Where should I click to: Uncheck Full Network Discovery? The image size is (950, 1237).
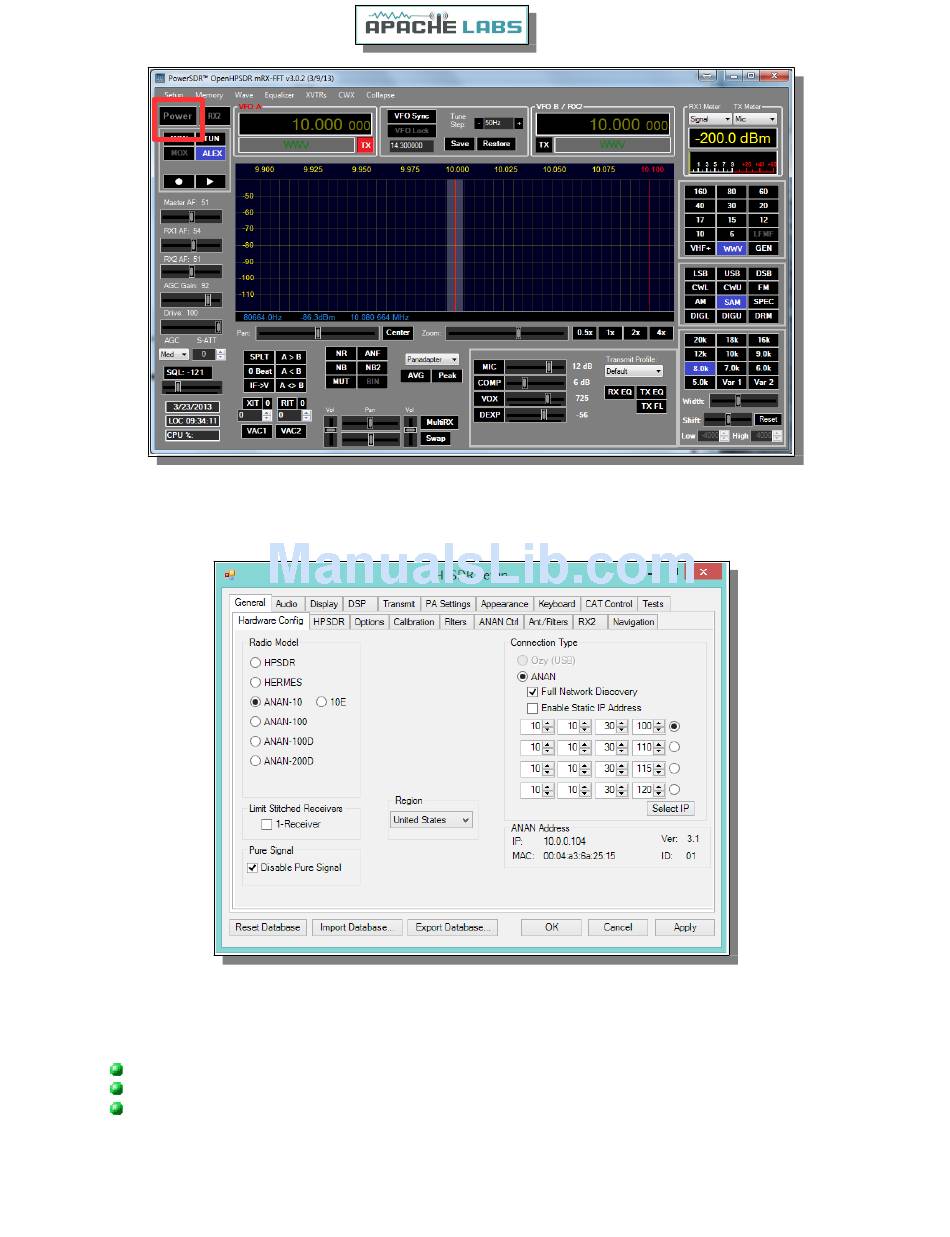tap(533, 692)
